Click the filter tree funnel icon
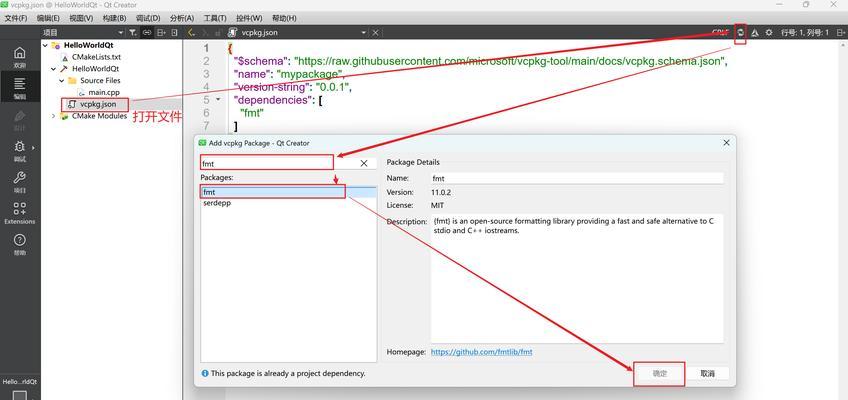The width and height of the screenshot is (848, 400). coord(132,32)
